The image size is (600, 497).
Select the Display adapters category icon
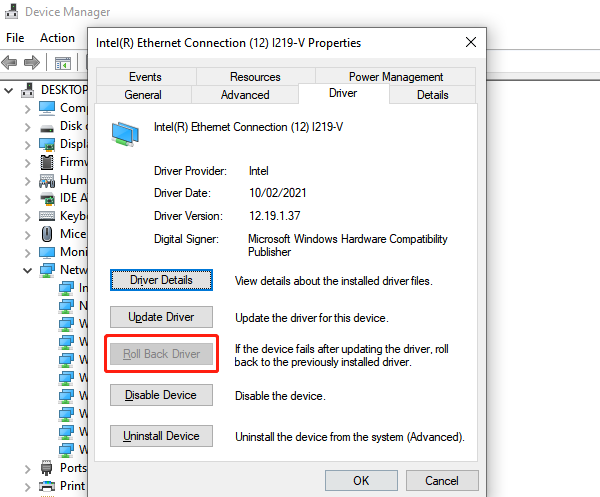coord(47,144)
